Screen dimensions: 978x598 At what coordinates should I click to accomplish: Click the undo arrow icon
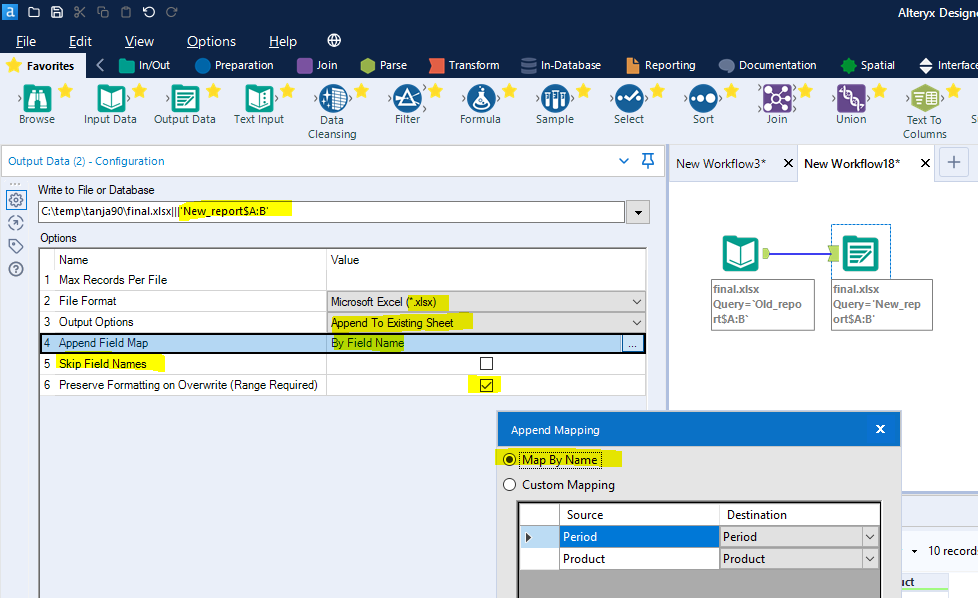pos(148,12)
